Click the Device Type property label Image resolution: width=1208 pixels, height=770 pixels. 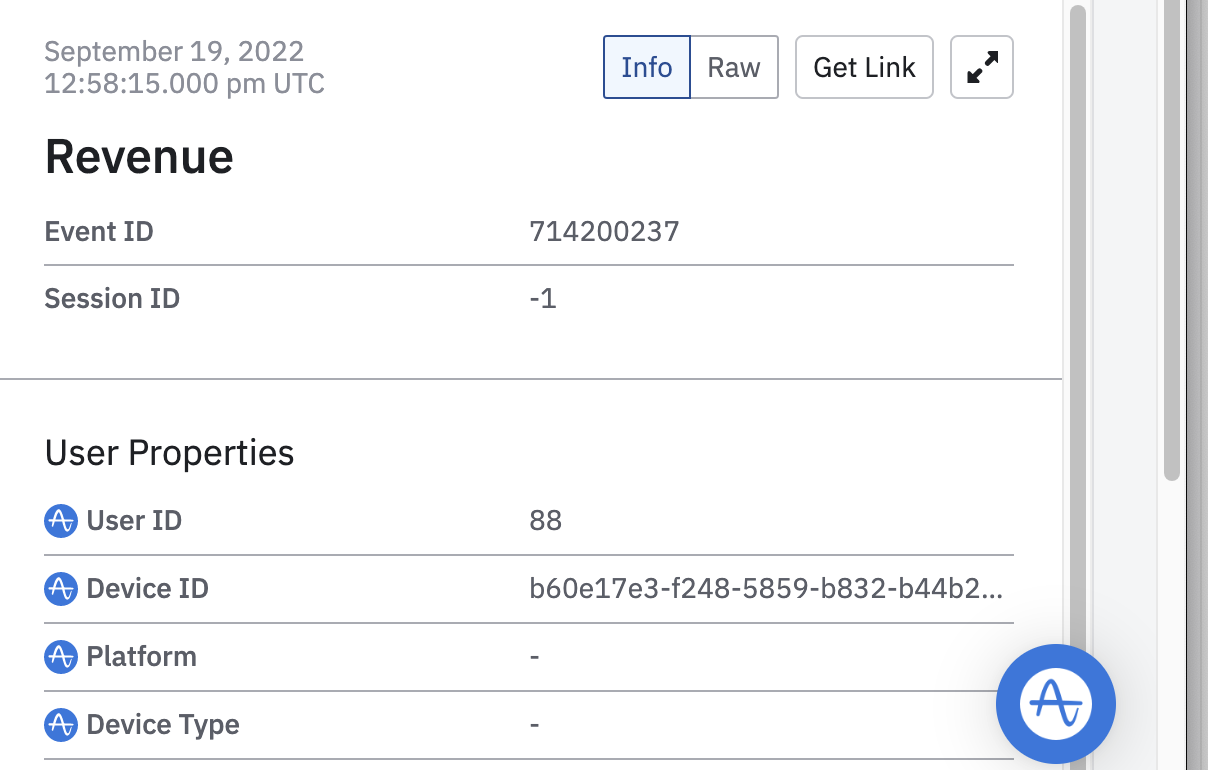point(163,725)
